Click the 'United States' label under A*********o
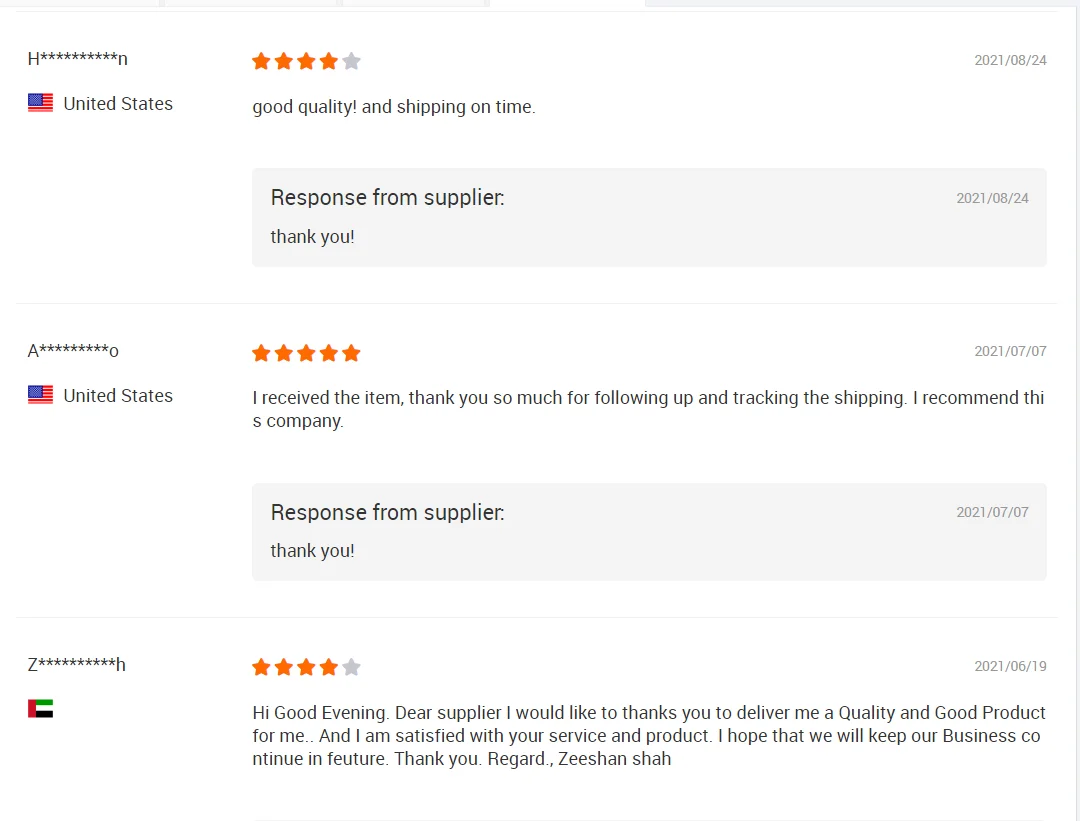Viewport: 1080px width, 821px height. point(118,396)
